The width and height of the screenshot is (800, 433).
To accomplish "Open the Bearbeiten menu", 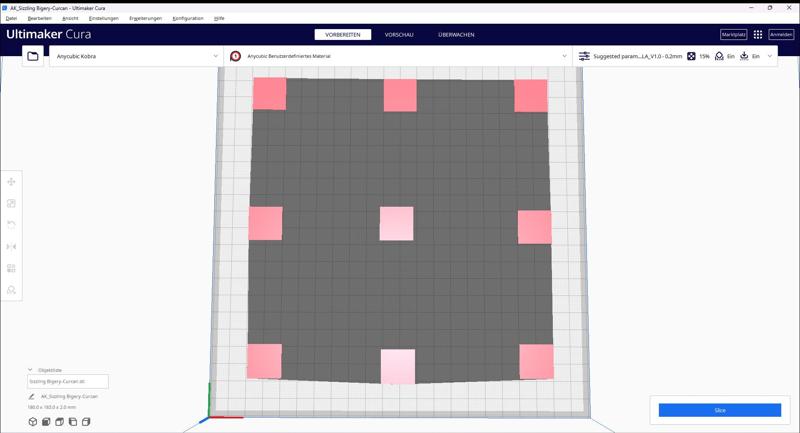I will tap(39, 18).
